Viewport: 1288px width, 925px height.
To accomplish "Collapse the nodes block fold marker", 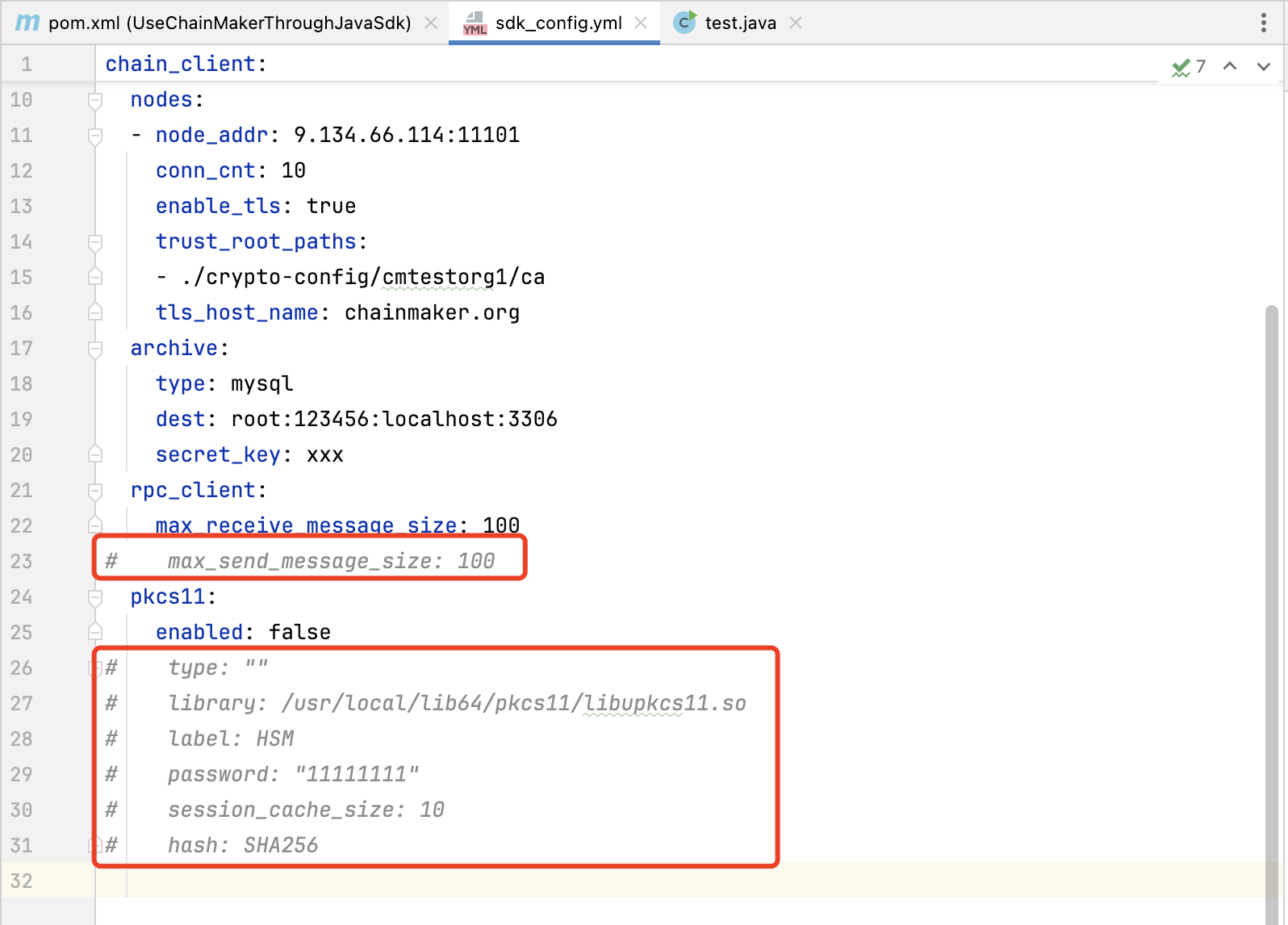I will coord(95,100).
